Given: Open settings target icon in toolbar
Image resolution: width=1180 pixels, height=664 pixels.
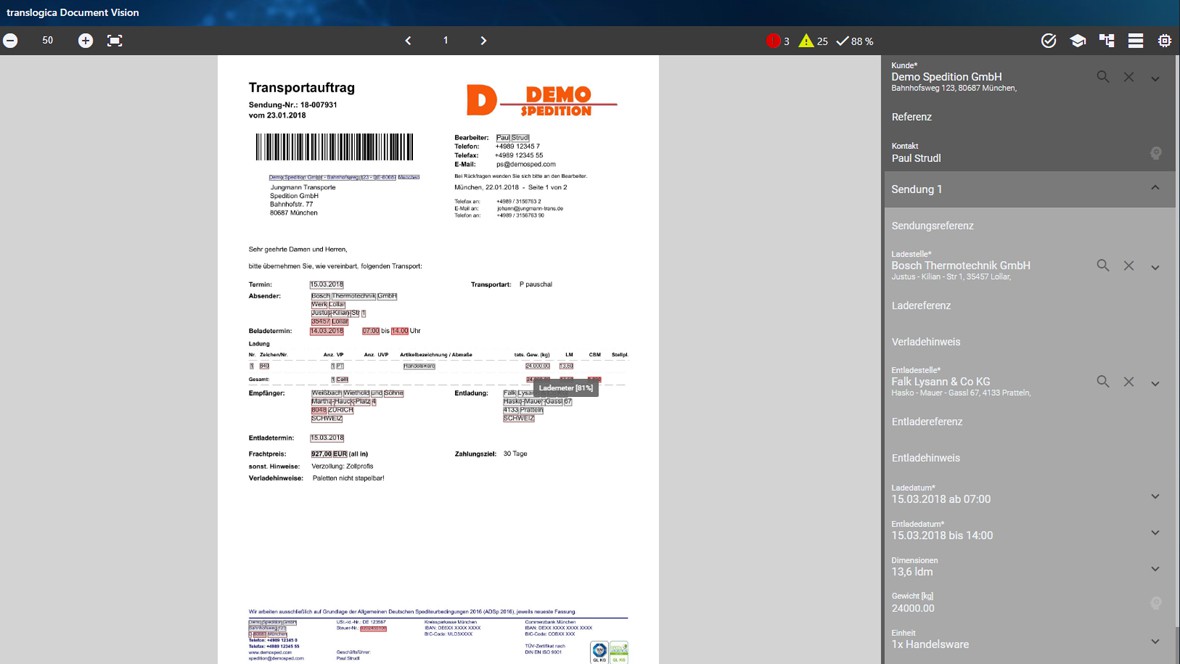Looking at the screenshot, I should click(x=1164, y=41).
